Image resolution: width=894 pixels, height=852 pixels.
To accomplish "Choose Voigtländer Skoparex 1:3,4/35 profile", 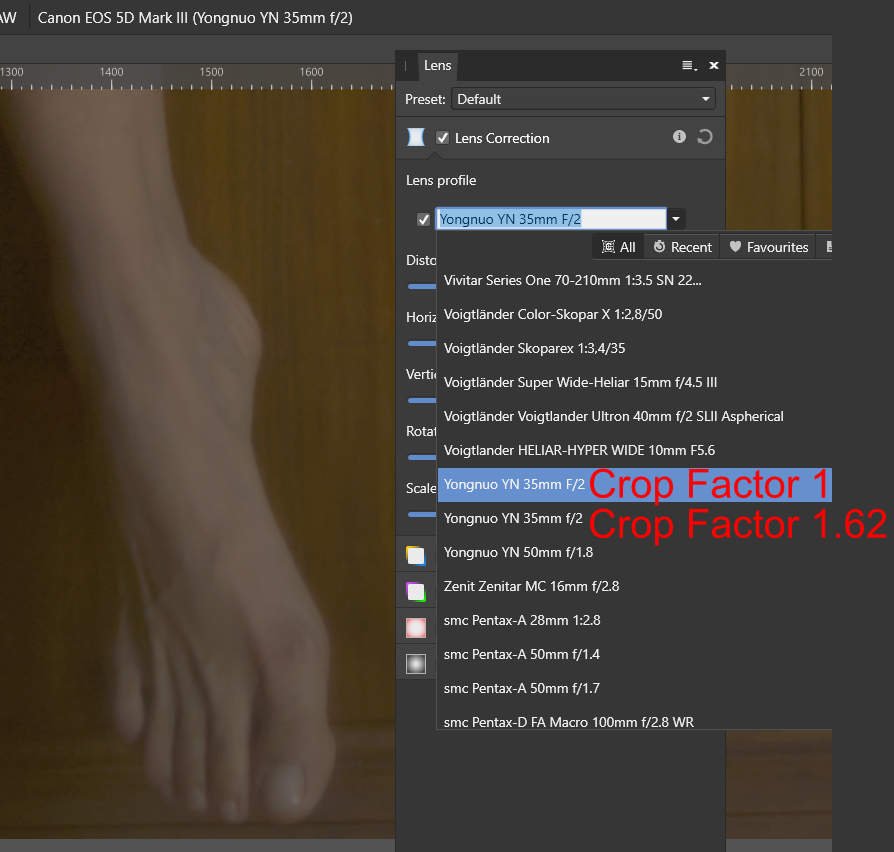I will point(635,348).
